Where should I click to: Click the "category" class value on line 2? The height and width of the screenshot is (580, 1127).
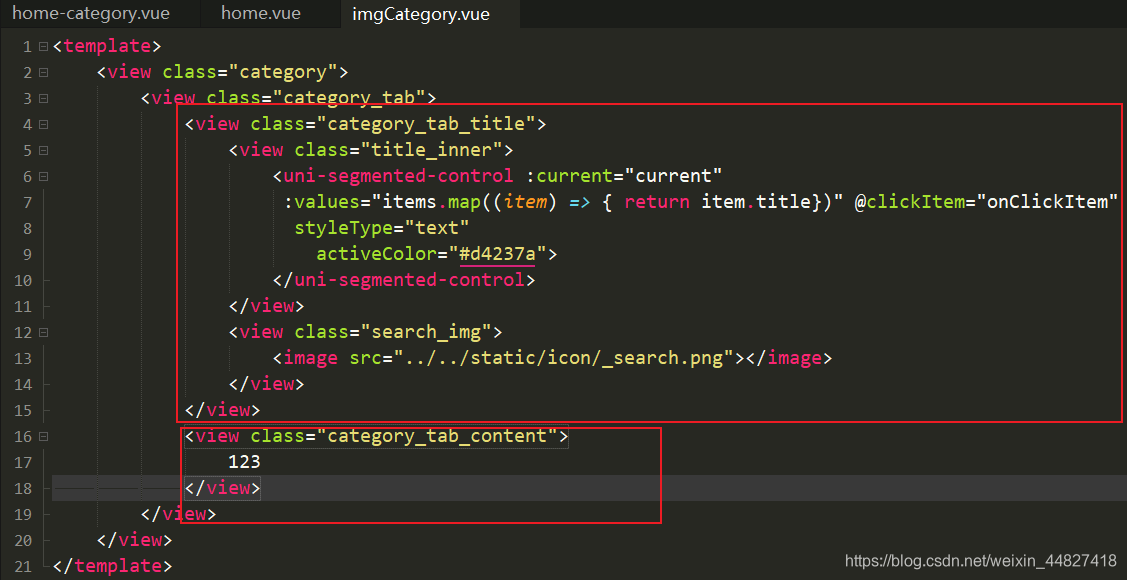284,72
